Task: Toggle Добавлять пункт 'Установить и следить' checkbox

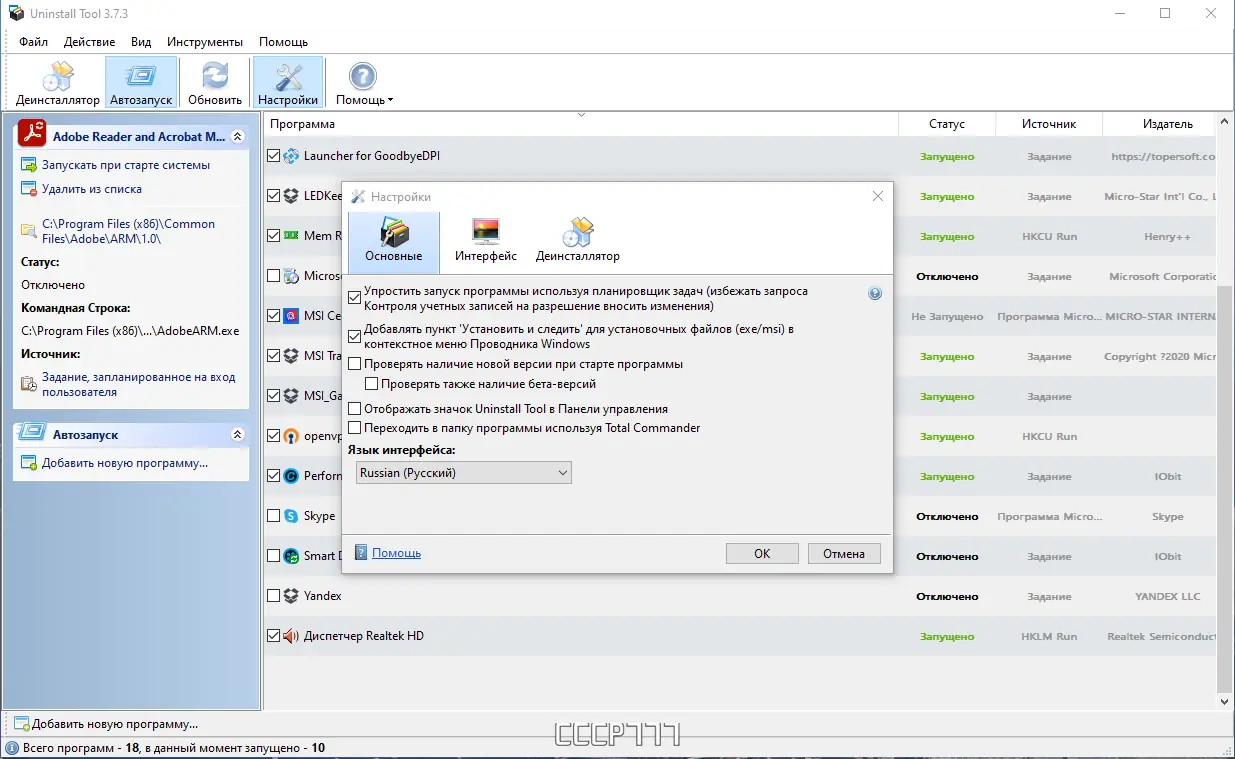Action: pos(354,336)
